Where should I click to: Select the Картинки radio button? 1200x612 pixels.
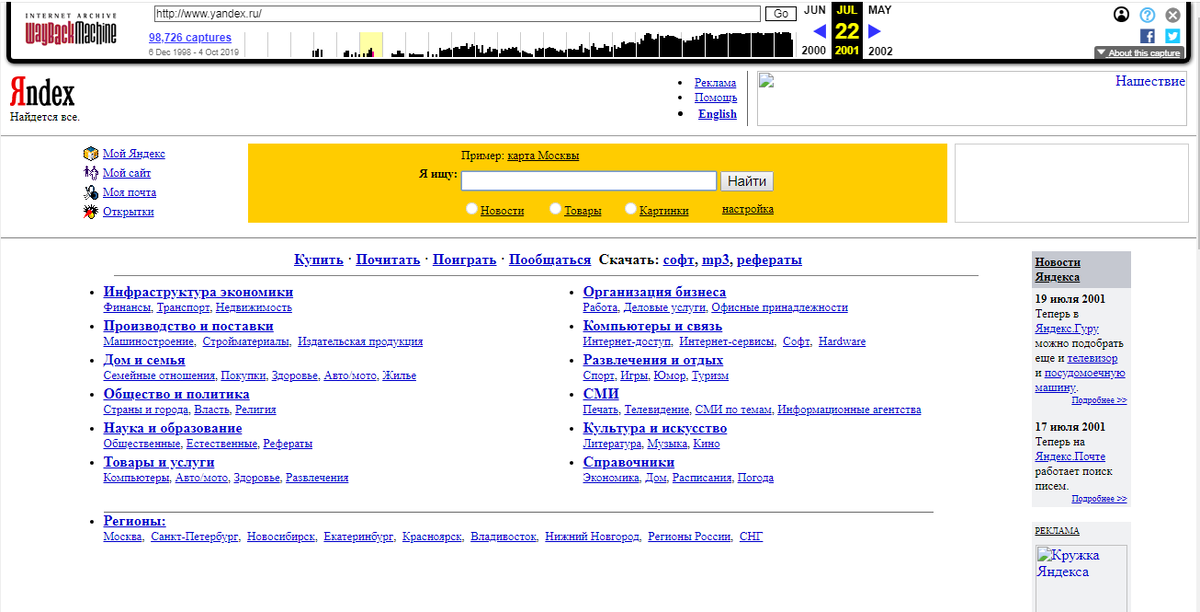coord(631,209)
